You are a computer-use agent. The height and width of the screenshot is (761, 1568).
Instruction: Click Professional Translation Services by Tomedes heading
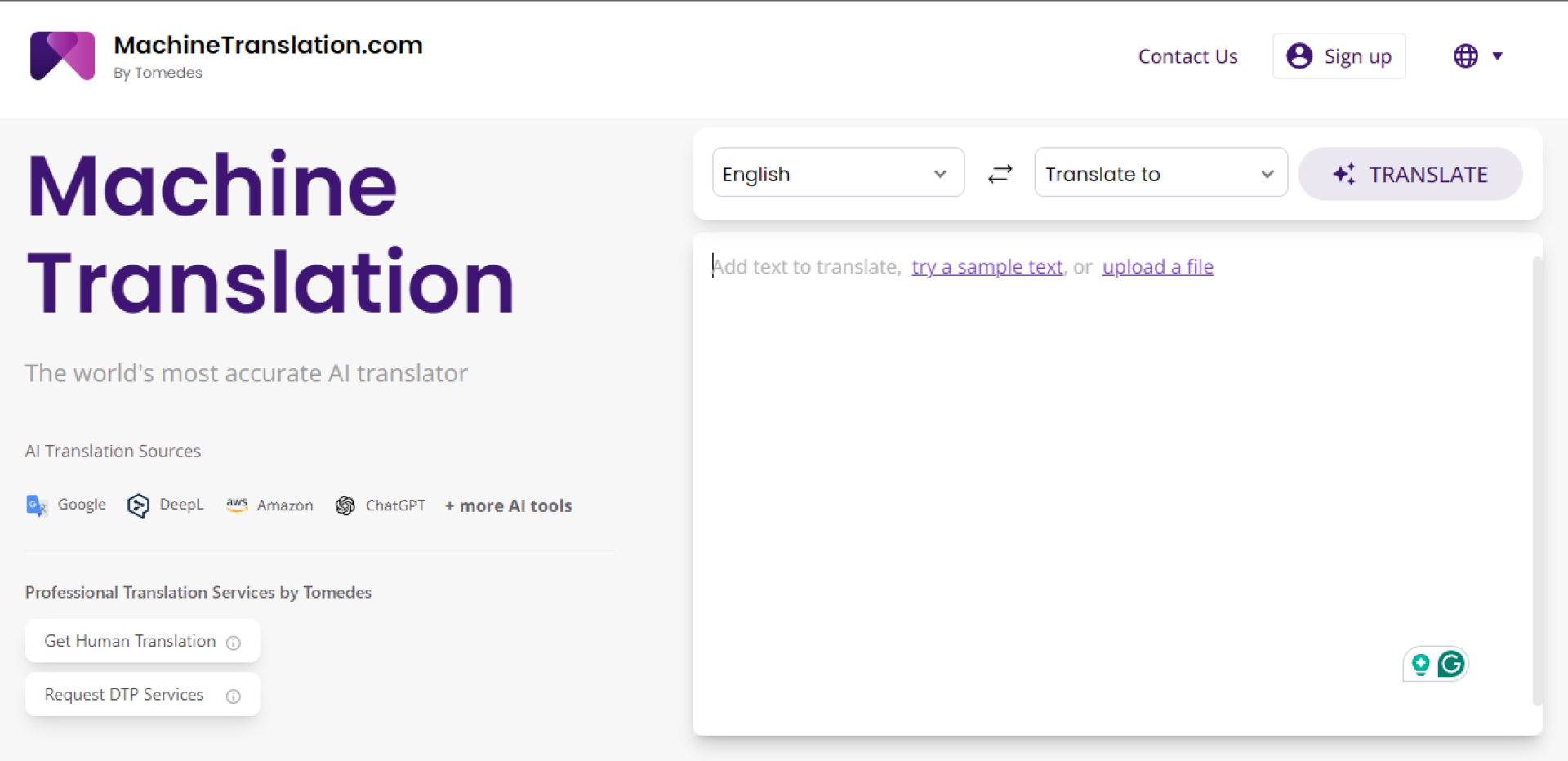tap(198, 593)
